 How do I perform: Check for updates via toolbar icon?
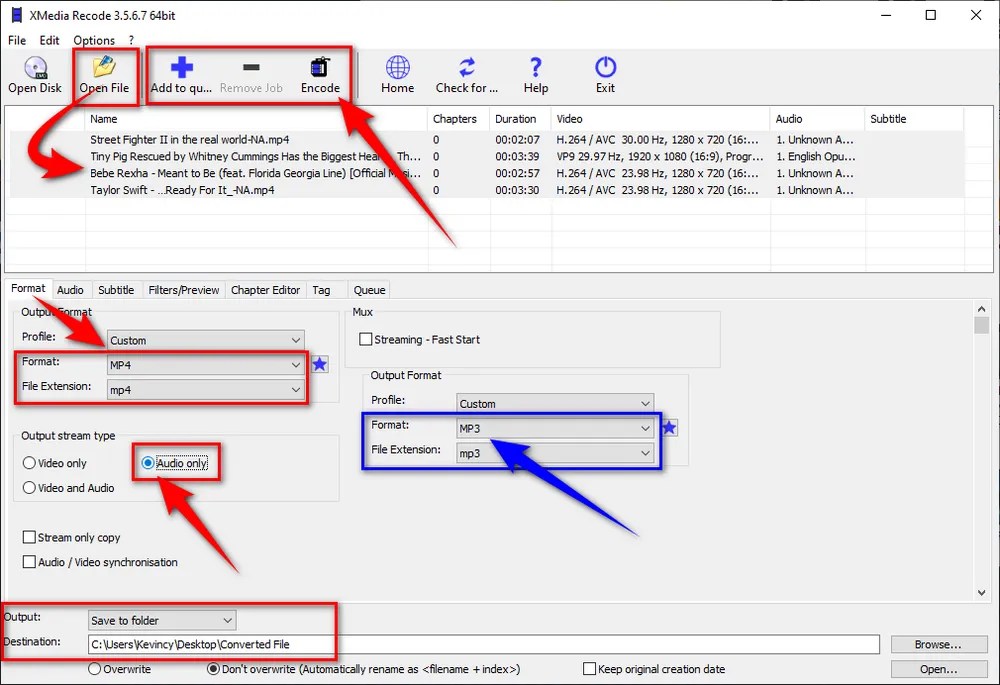[466, 72]
